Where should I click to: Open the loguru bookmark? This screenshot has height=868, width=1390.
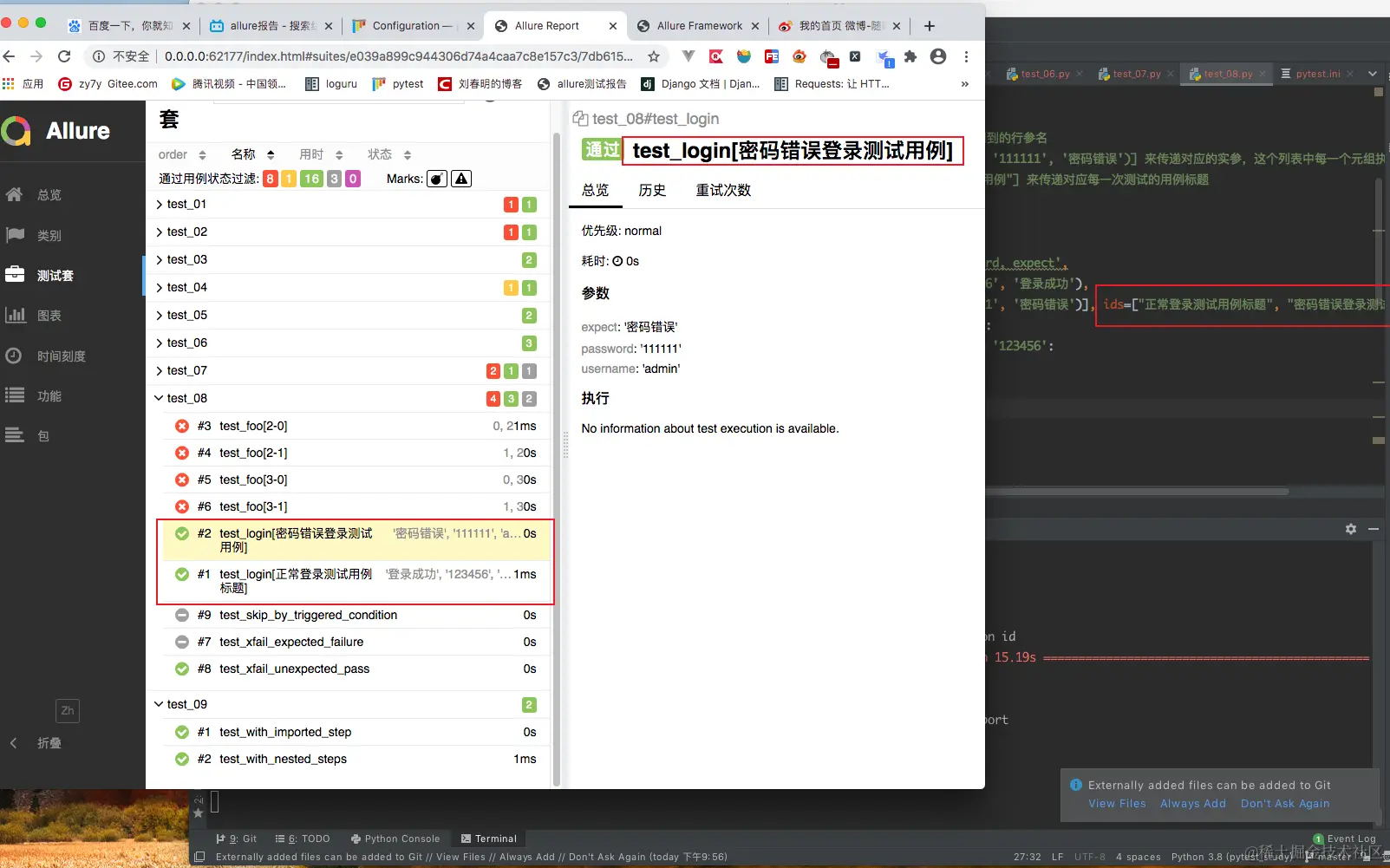click(331, 84)
